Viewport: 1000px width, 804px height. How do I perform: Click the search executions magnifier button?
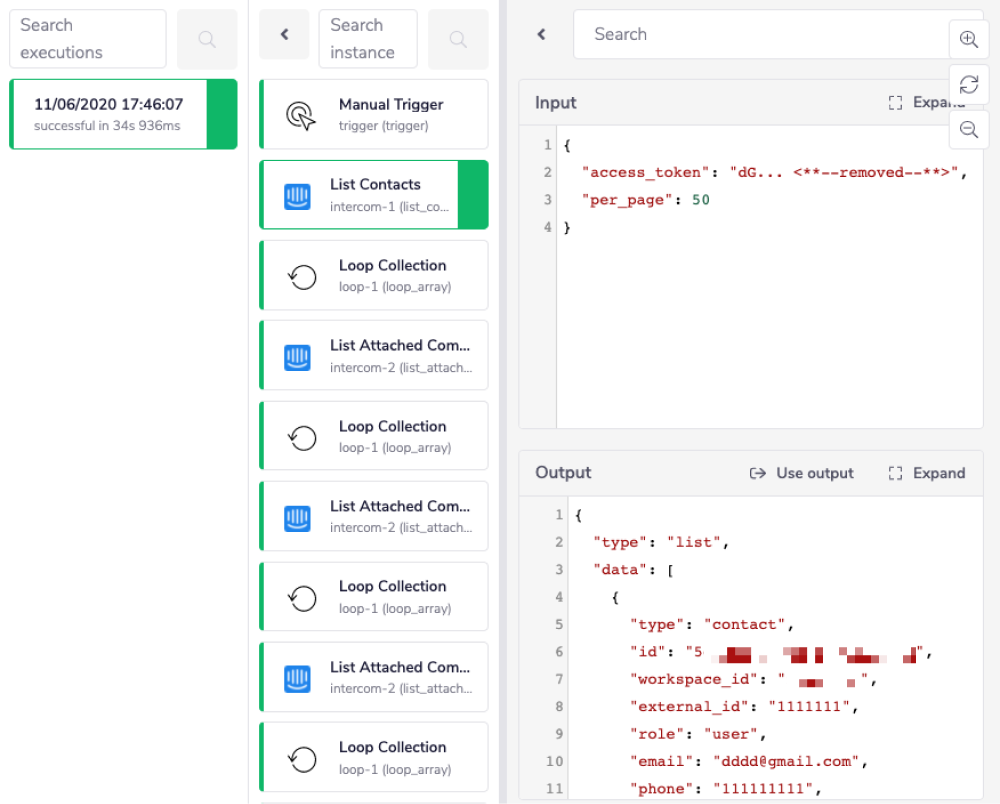[207, 39]
